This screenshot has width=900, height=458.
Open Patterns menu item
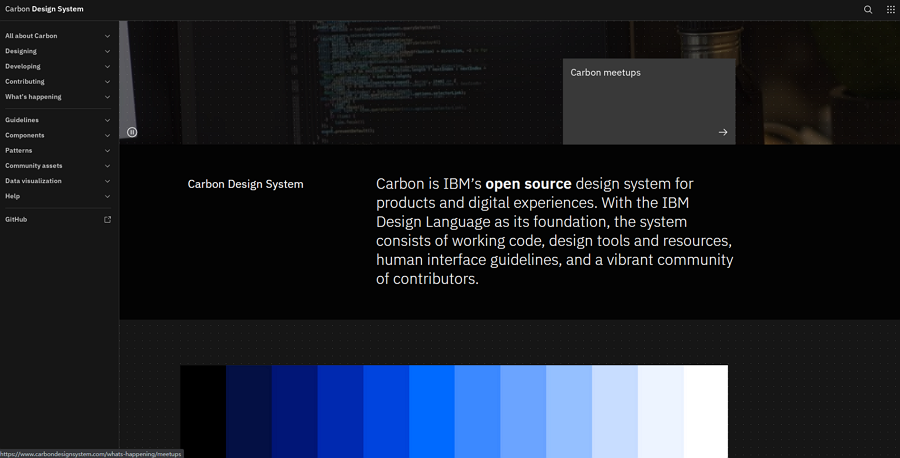pyautogui.click(x=58, y=150)
